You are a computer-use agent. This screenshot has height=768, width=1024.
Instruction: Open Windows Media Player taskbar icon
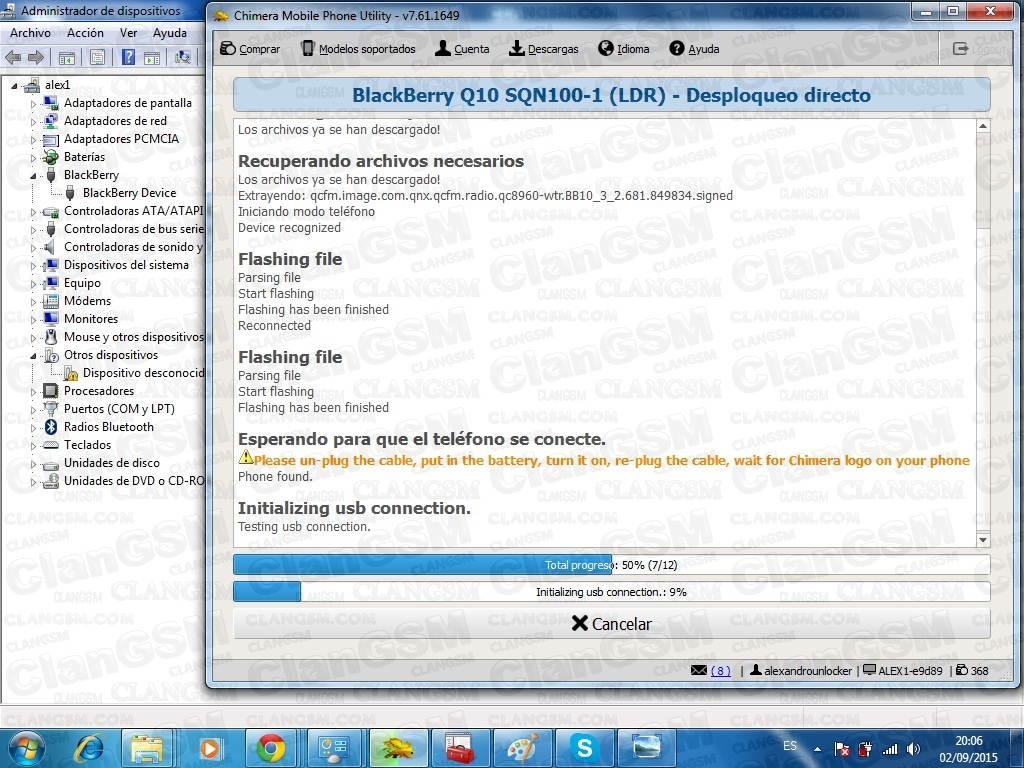[208, 748]
